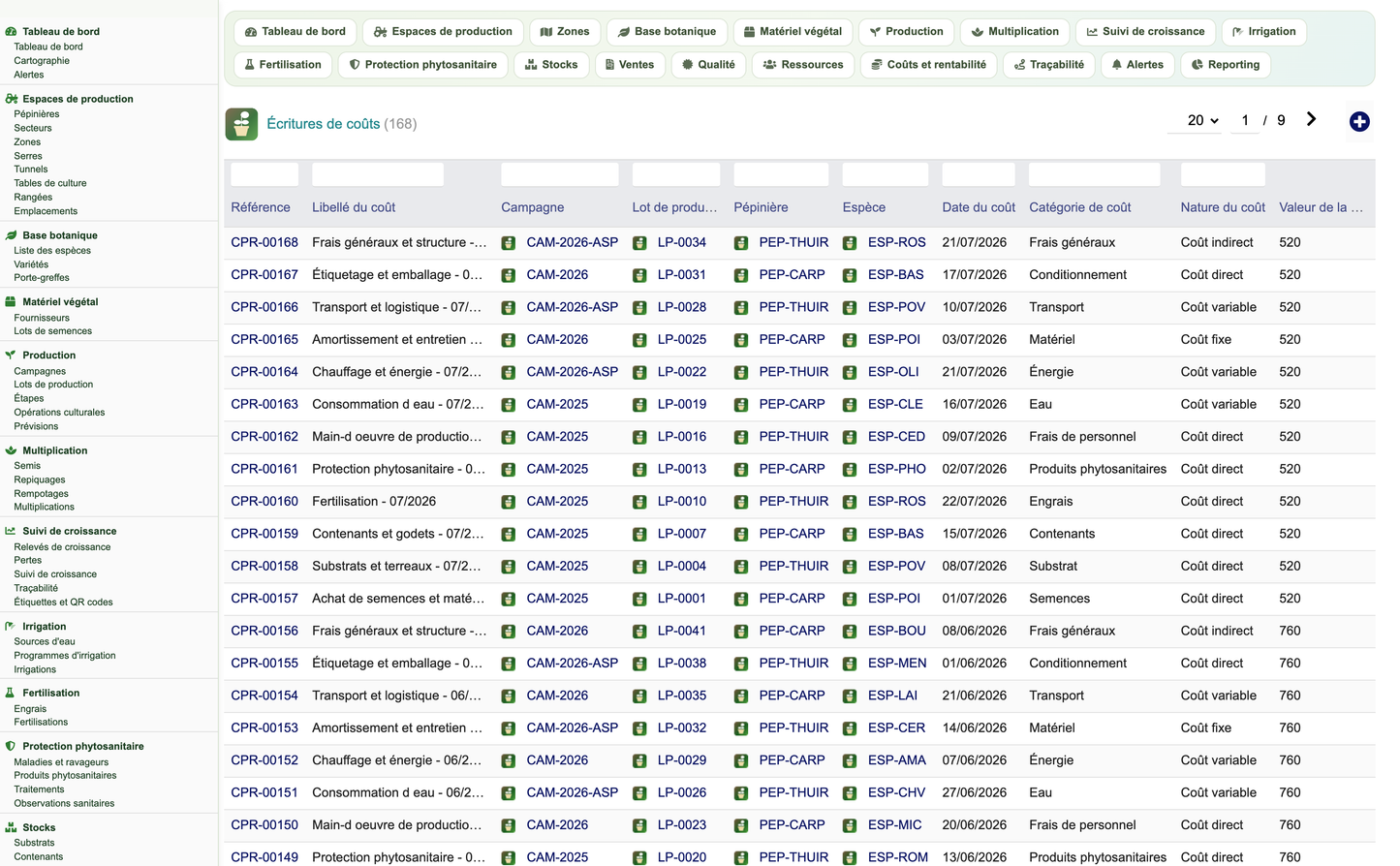The image size is (1400, 866).
Task: Click the lot icon beside LP-0004
Action: [639, 567]
